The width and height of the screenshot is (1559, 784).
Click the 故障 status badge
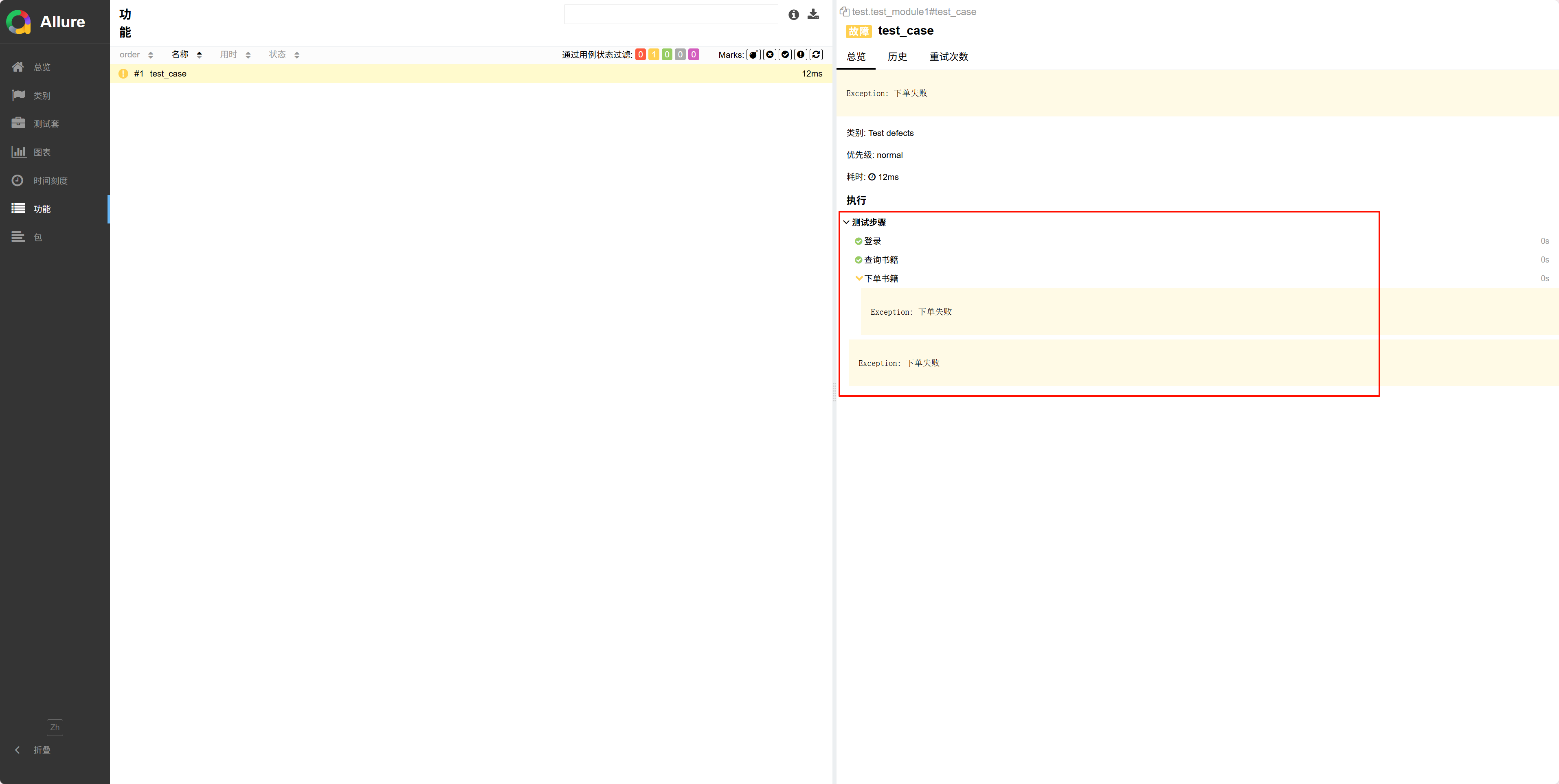click(858, 31)
